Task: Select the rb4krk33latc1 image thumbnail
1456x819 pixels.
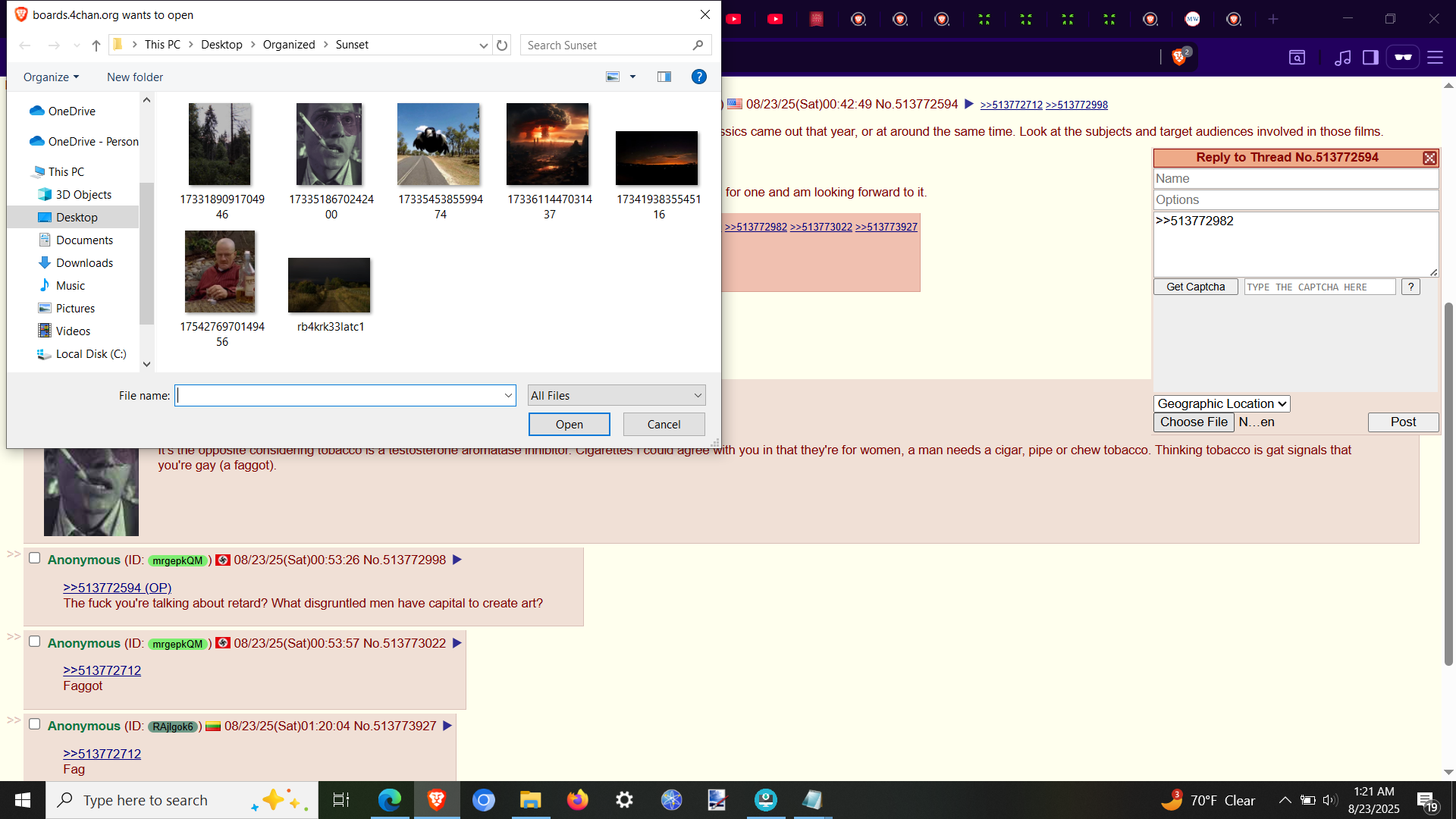Action: (x=329, y=286)
